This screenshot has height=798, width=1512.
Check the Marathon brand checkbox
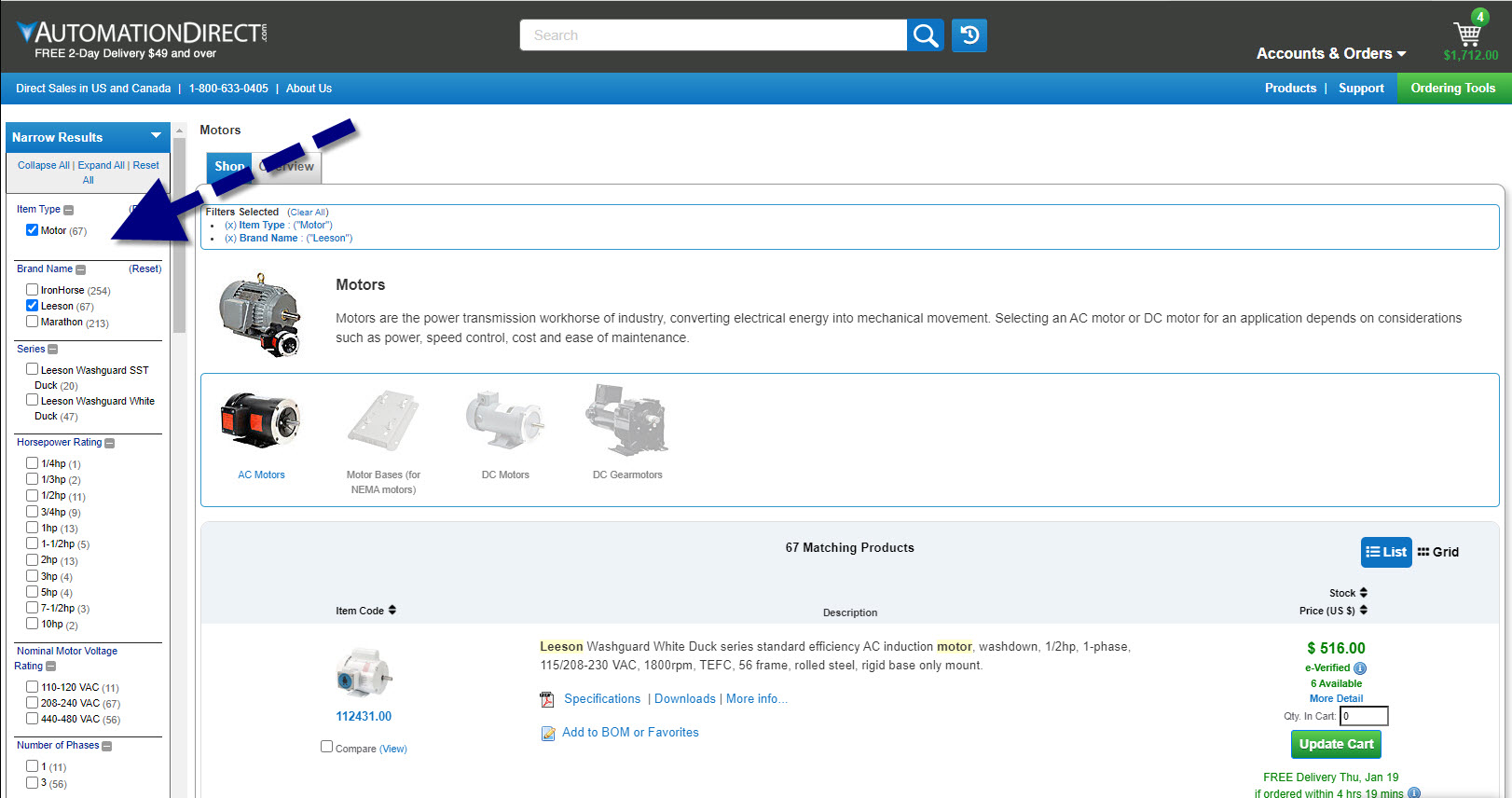pyautogui.click(x=33, y=322)
